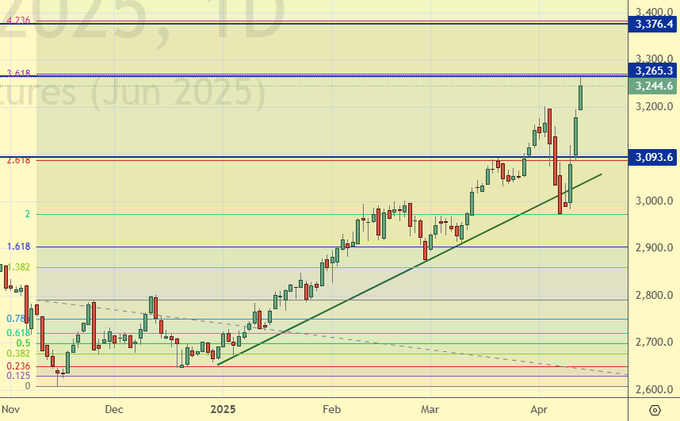Select the 2.618 Fibonacci level label

point(17,160)
